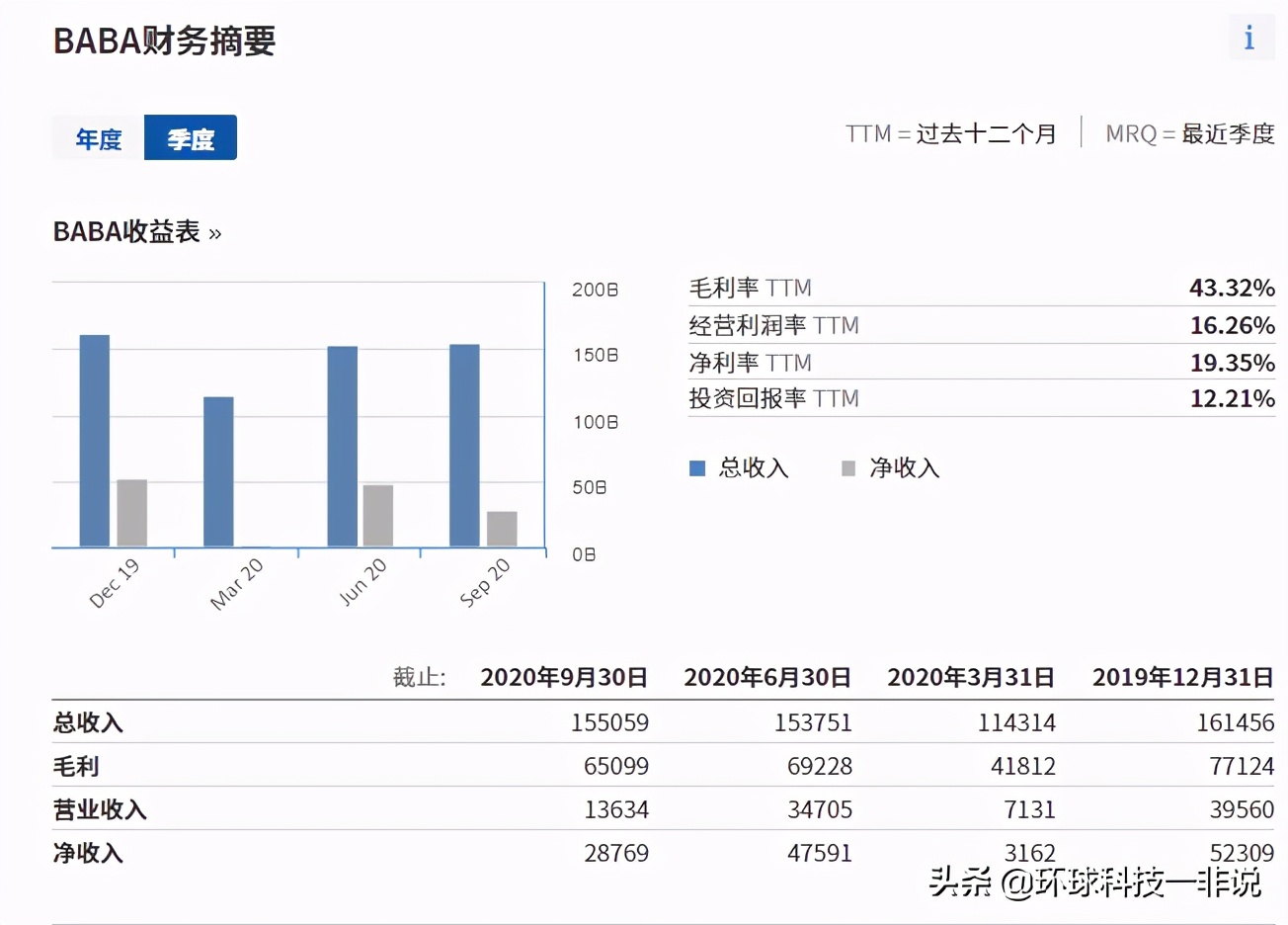Click the 65099 gross profit cell

[616, 766]
